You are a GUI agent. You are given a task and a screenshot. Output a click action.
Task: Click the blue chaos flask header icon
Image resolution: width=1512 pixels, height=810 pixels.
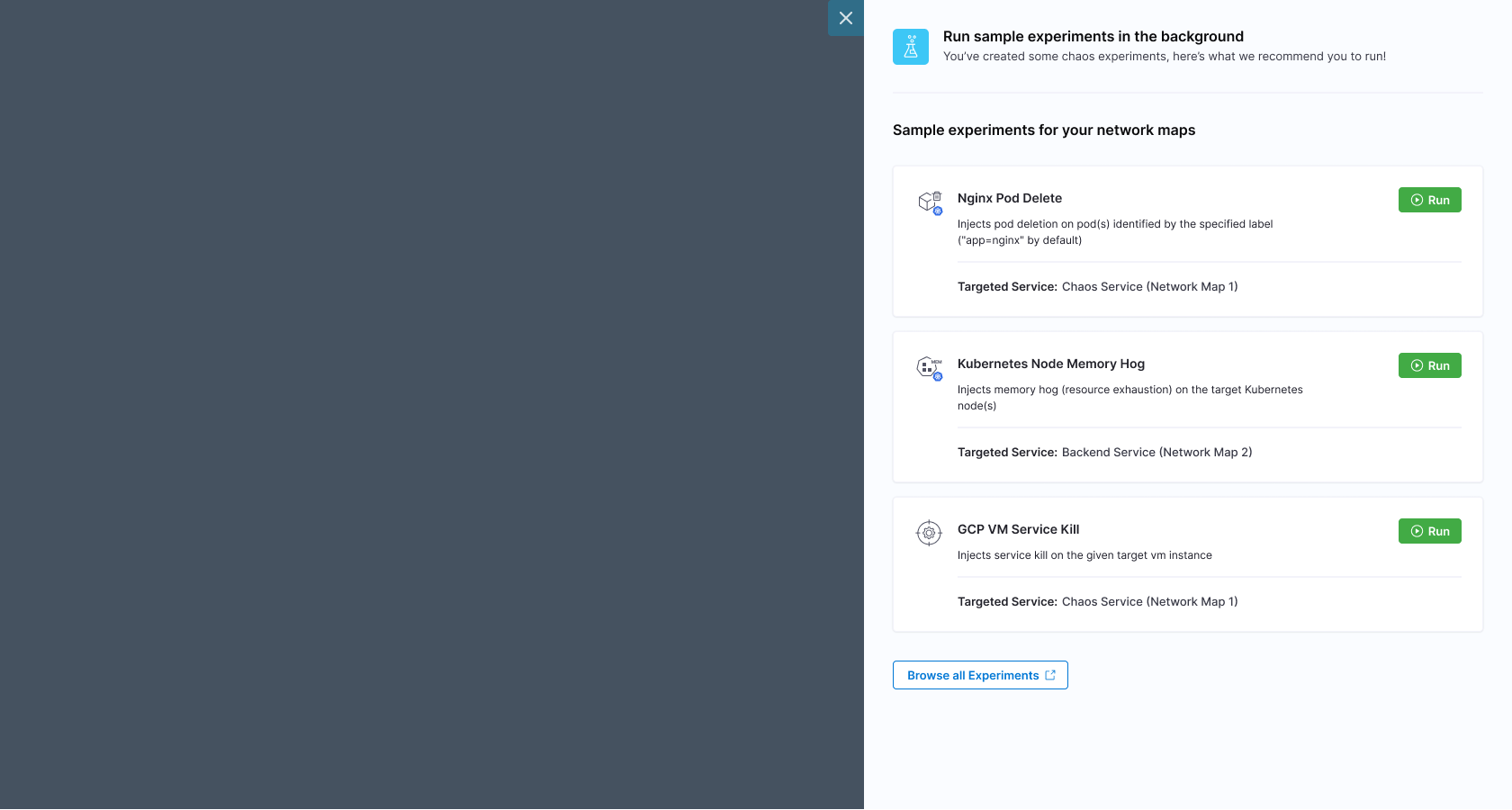pos(911,47)
